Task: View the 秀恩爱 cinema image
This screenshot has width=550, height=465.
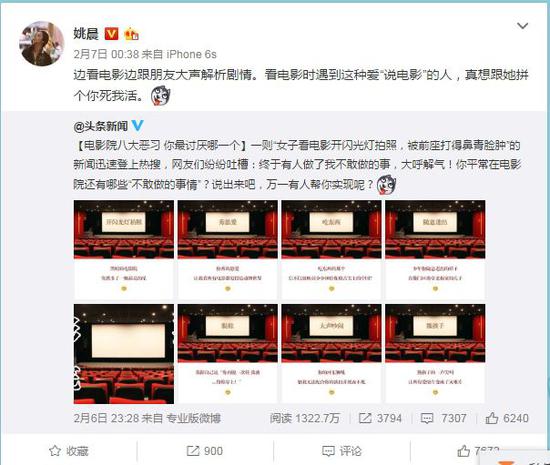Action: (228, 249)
